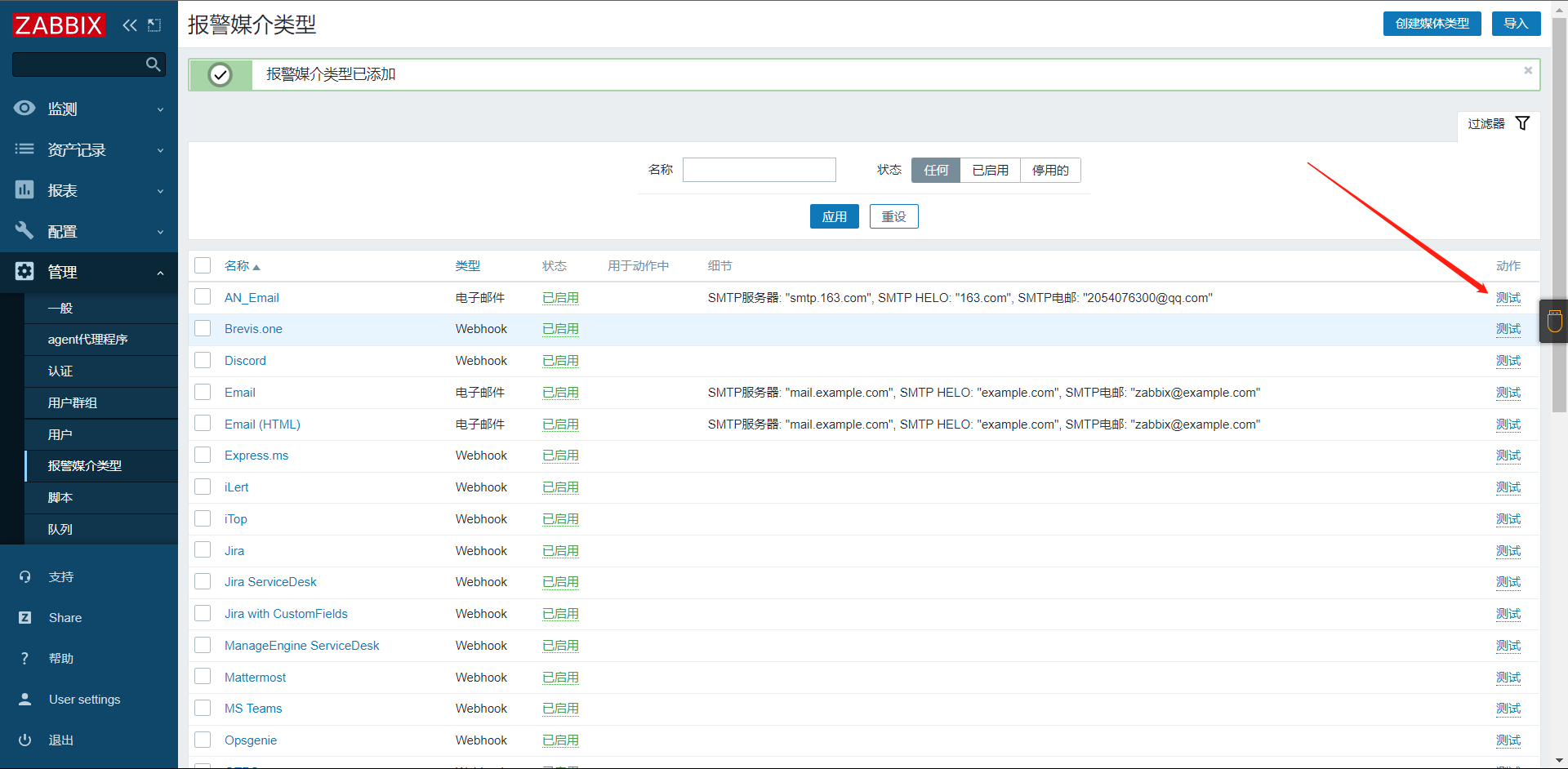1568x769 pixels.
Task: Check the Express.ms row checkbox
Action: tap(203, 455)
